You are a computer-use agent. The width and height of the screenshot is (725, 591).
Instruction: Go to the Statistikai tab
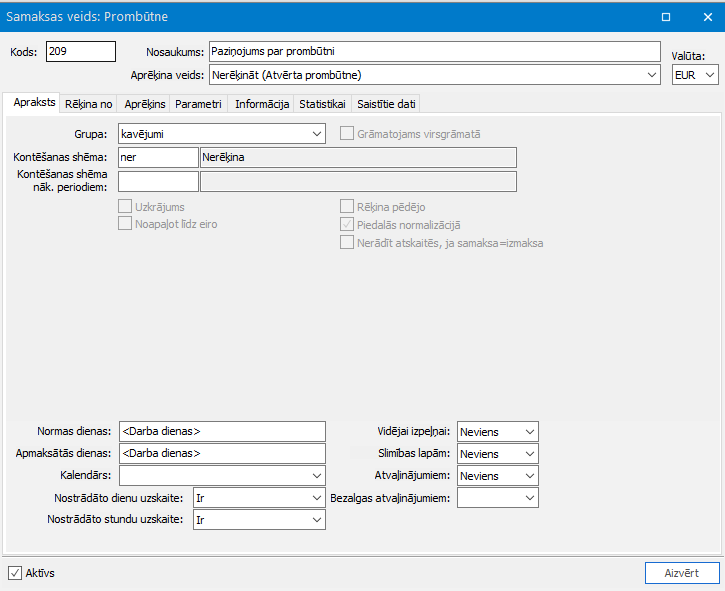click(x=322, y=104)
